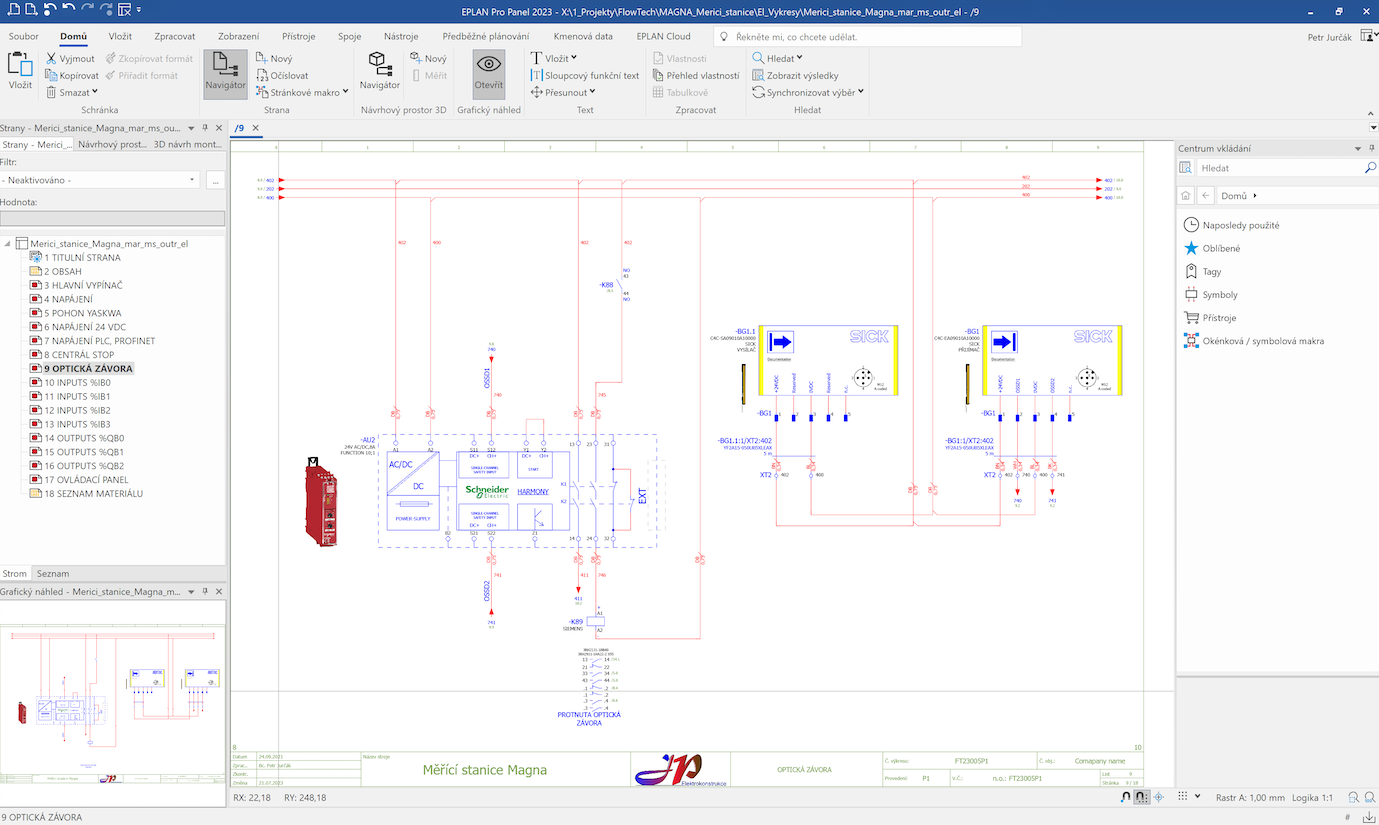Toggle object snap magnet in status bar

[1125, 797]
